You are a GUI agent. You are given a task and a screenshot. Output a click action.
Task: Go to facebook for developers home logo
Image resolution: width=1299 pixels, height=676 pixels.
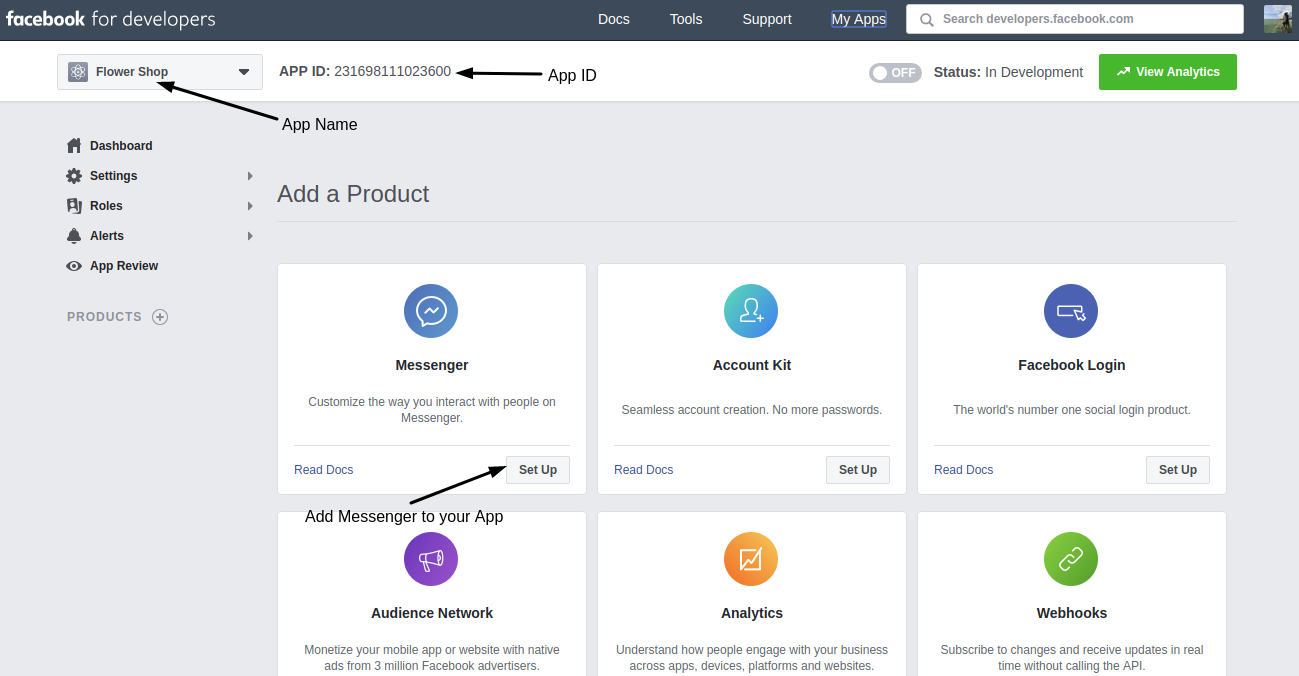111,19
